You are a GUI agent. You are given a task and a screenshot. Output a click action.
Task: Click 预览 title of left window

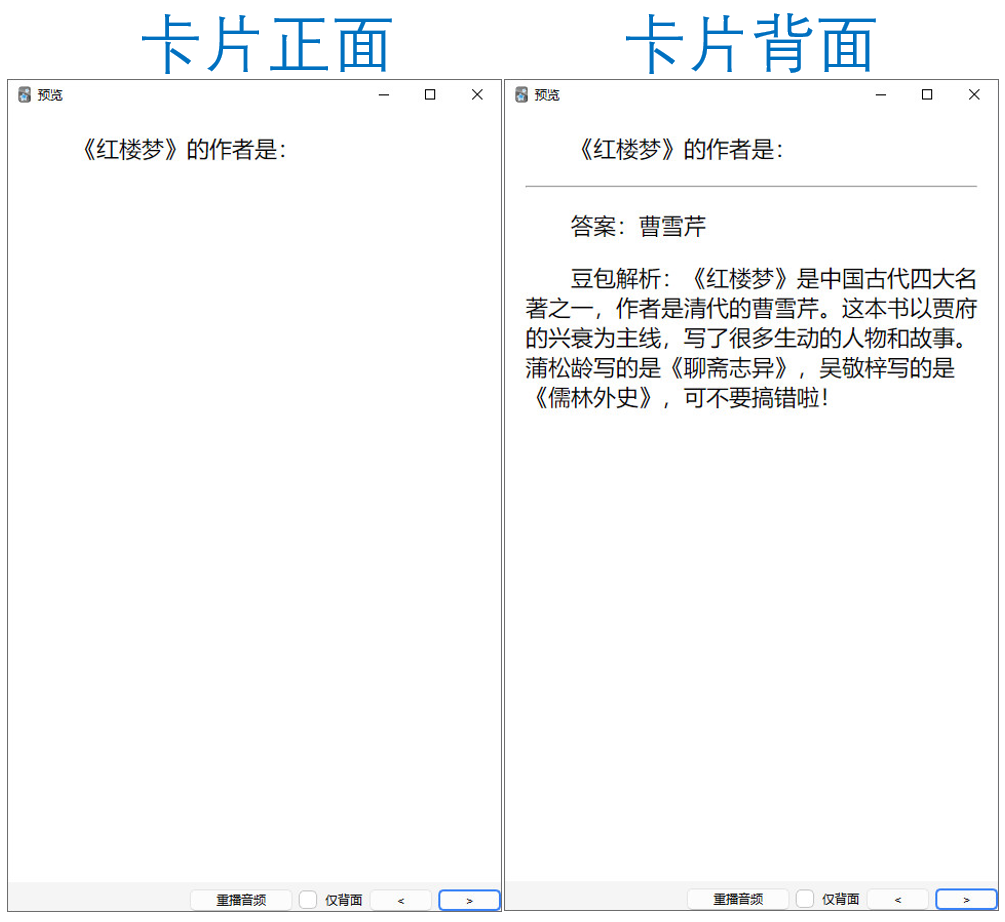[50, 95]
